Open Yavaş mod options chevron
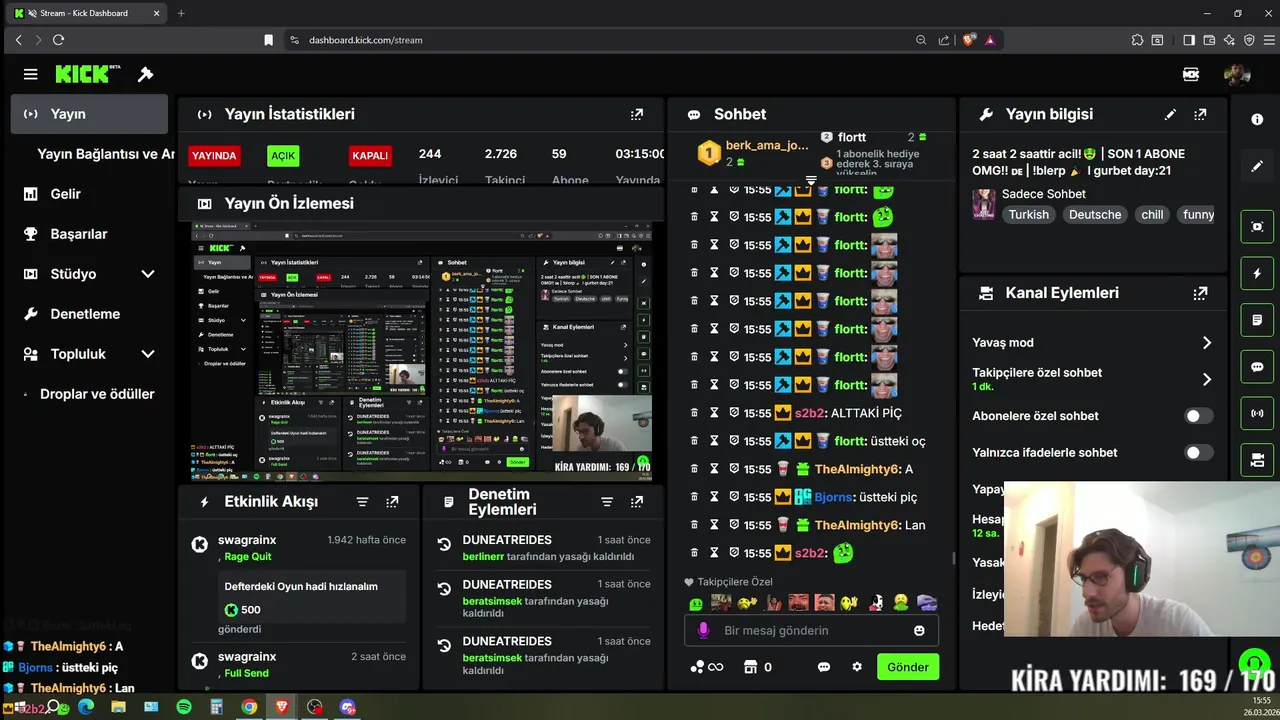This screenshot has height=720, width=1280. click(x=1206, y=343)
